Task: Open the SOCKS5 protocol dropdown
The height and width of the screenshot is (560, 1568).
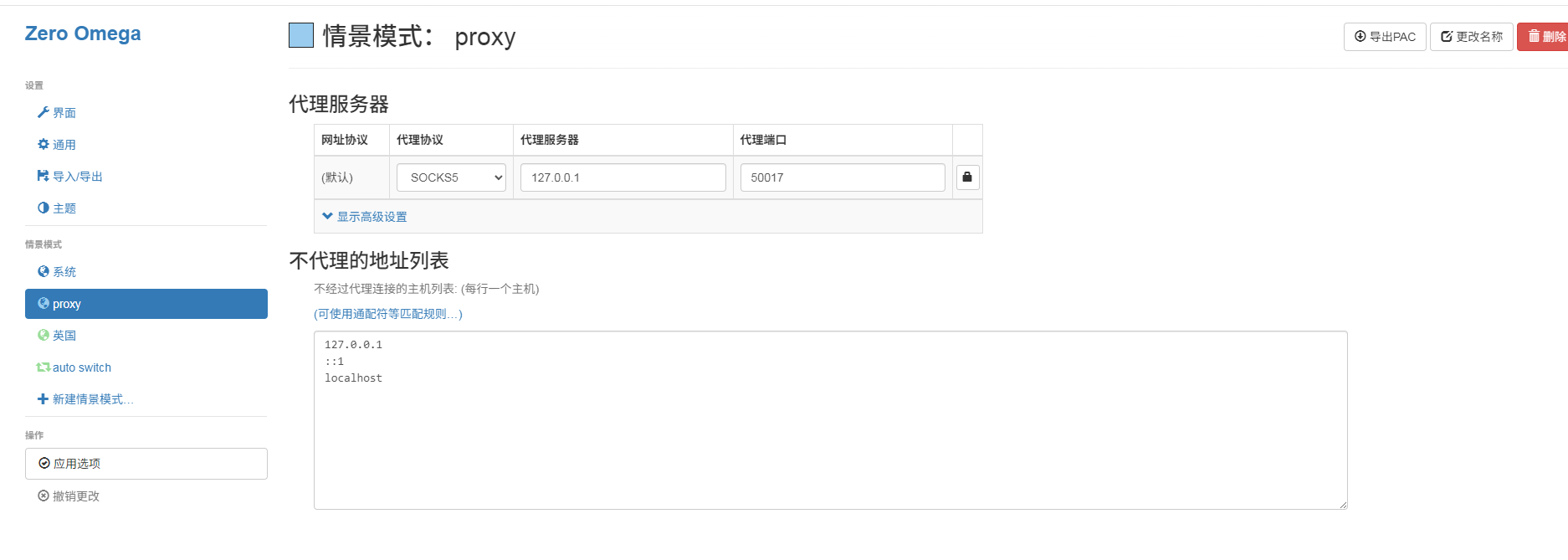Action: [x=451, y=177]
